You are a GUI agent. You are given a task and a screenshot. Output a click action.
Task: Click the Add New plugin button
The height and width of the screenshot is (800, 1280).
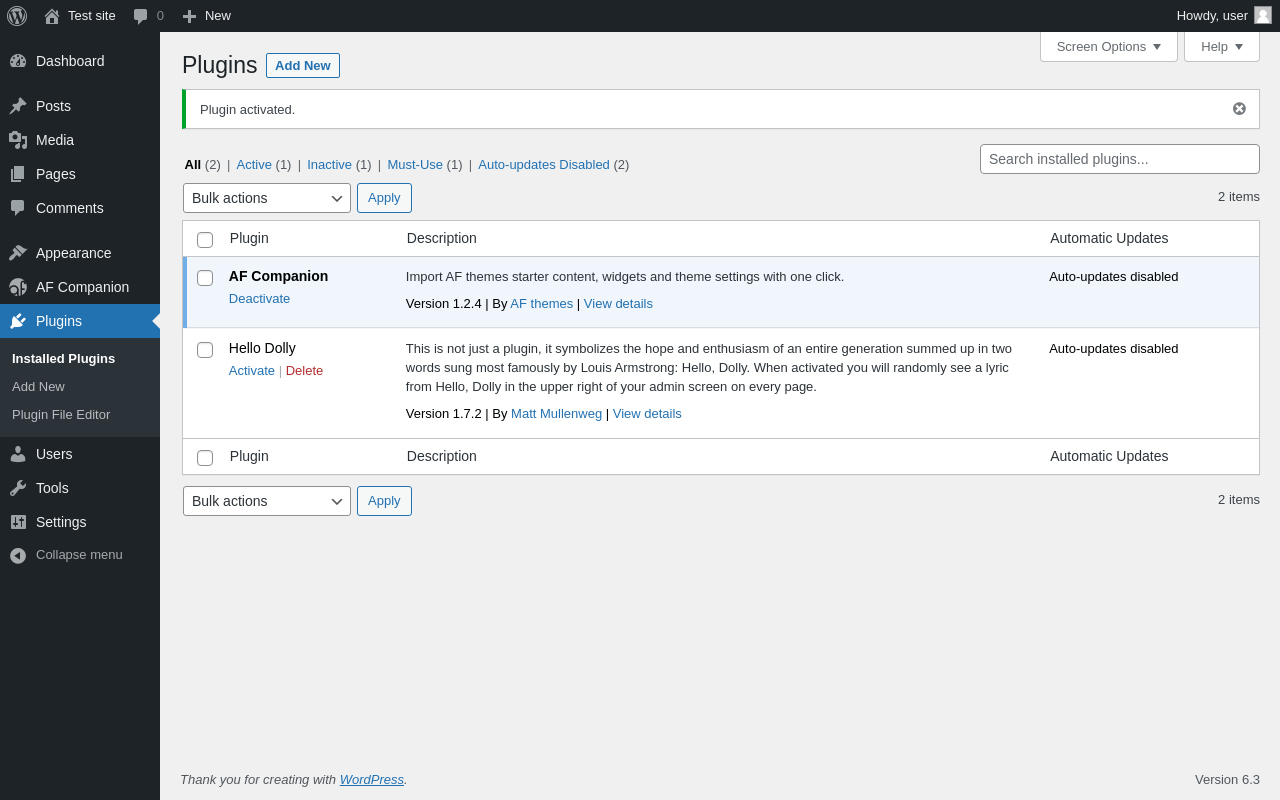point(303,65)
